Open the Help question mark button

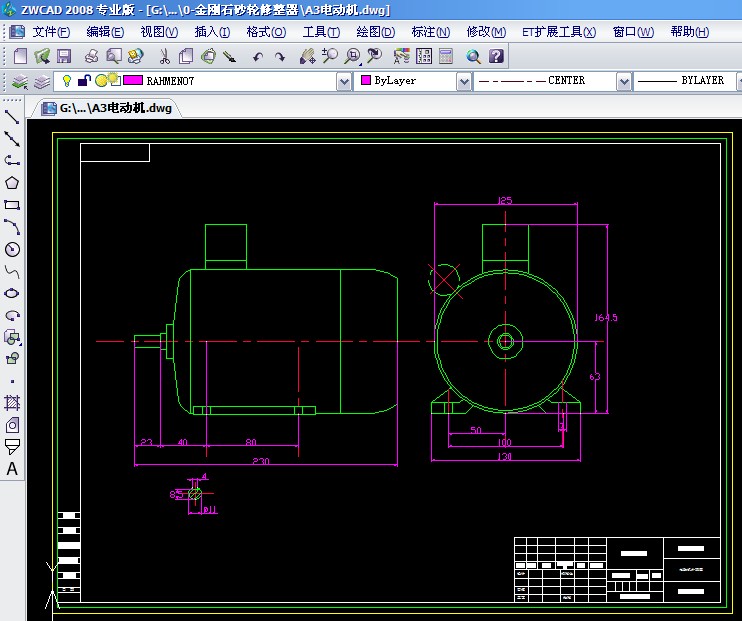tap(497, 57)
